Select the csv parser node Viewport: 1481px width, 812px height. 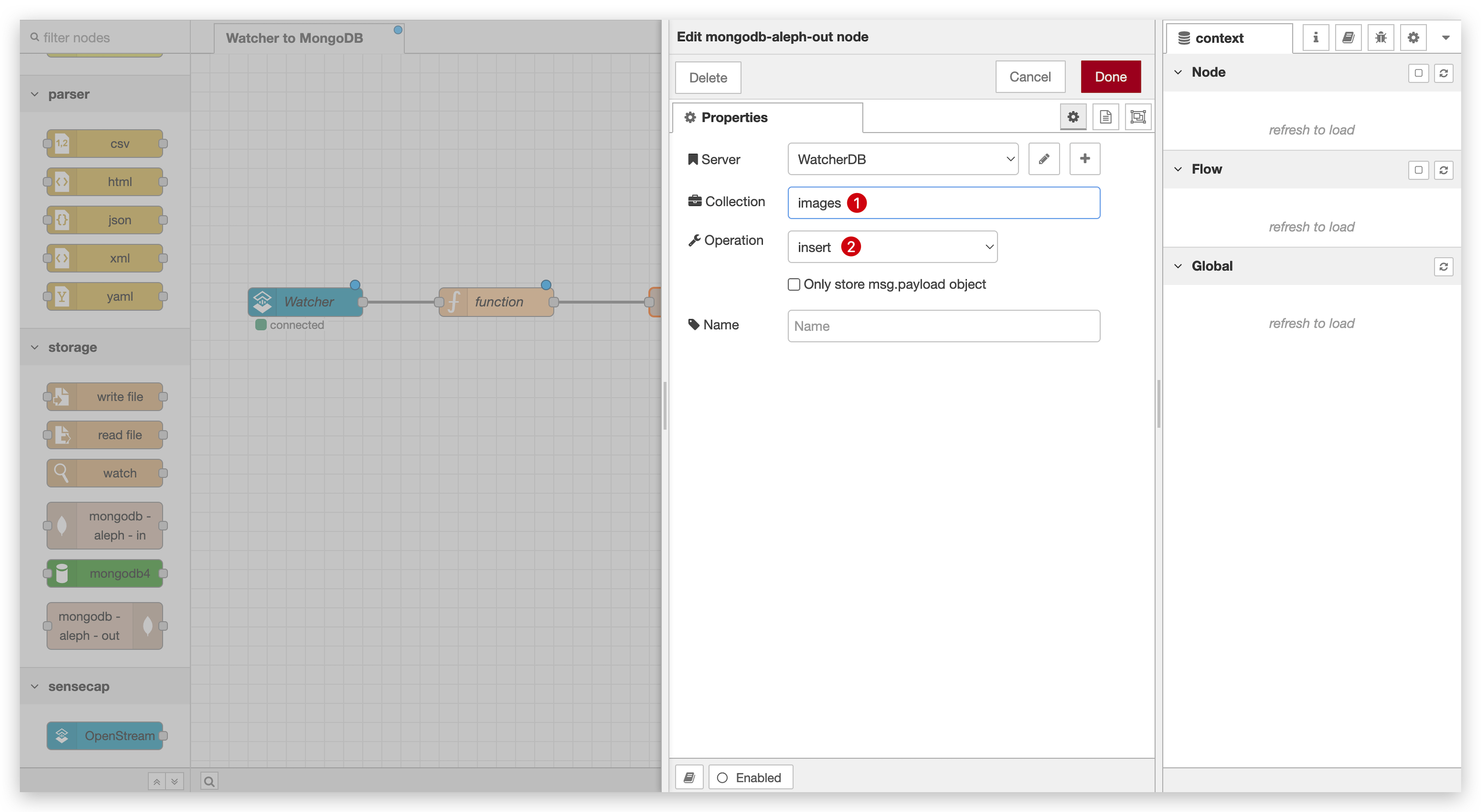[x=105, y=144]
